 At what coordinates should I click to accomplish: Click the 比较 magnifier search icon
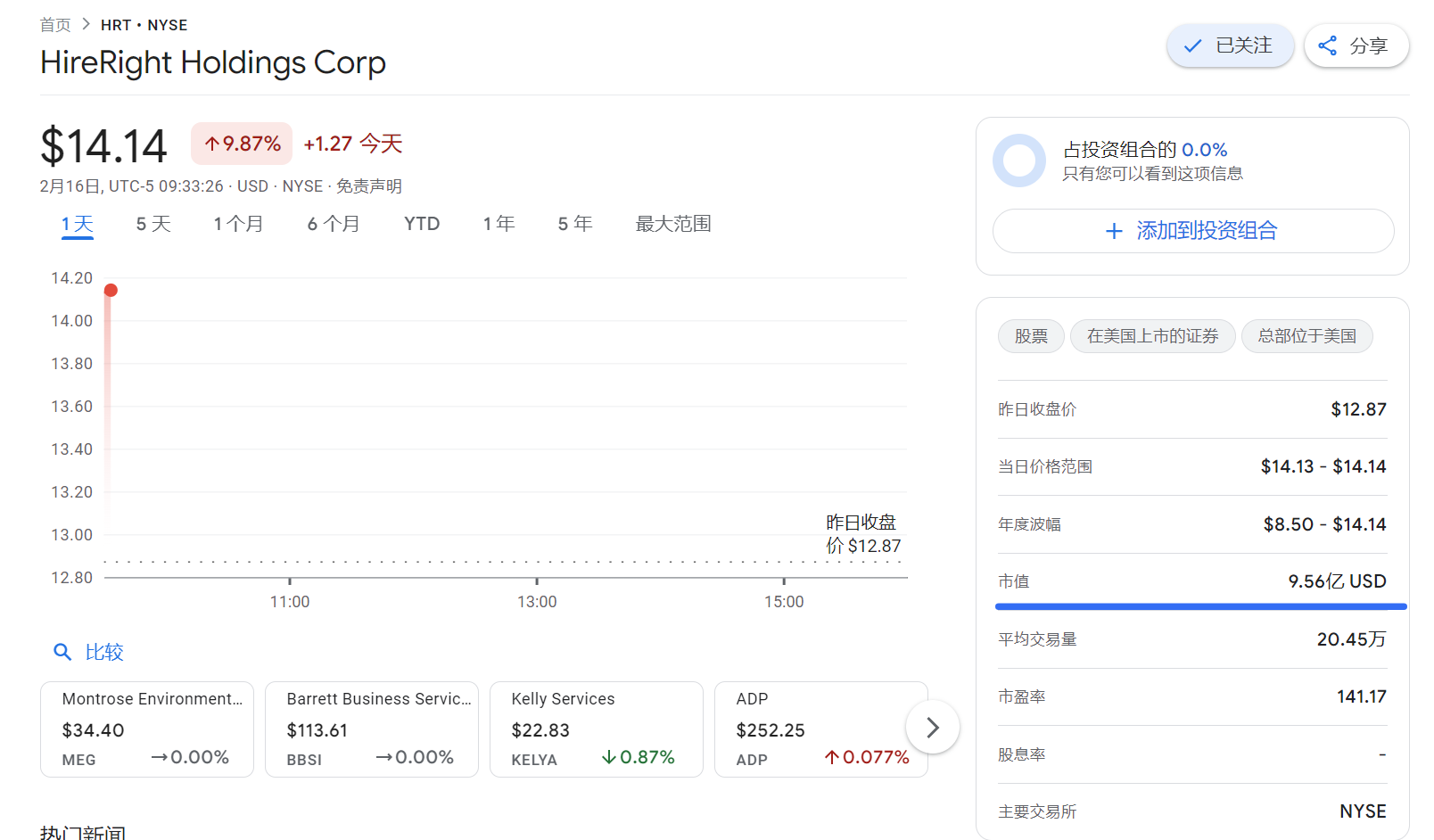click(x=62, y=652)
